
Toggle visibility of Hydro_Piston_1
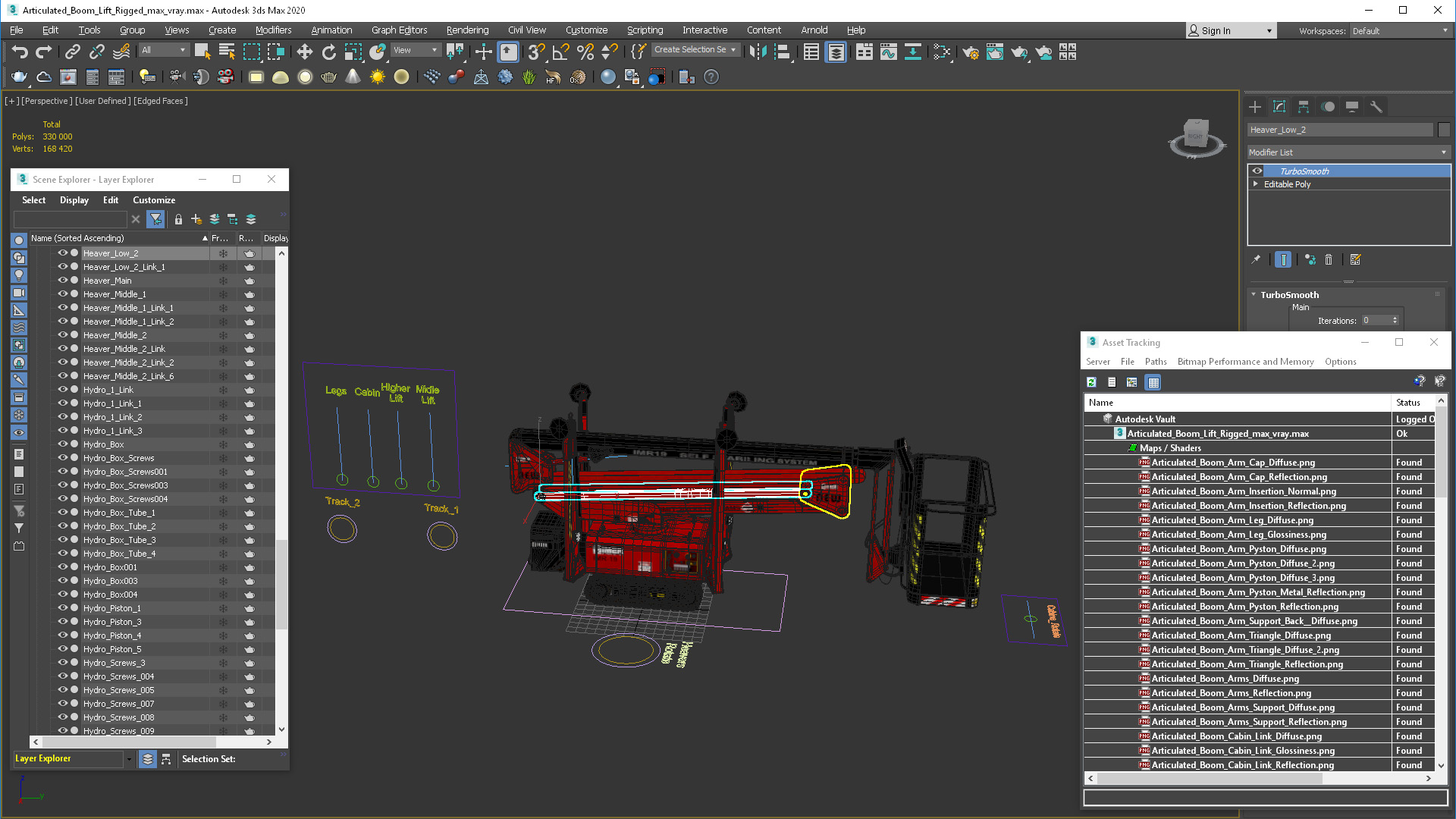pos(63,608)
